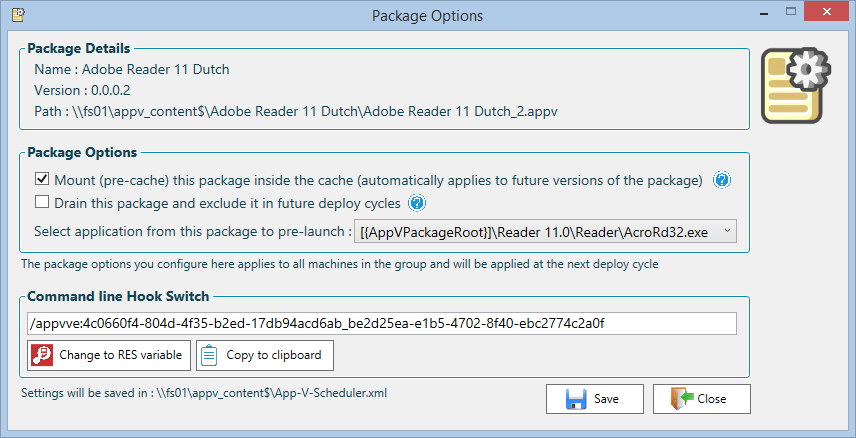The image size is (856, 438).
Task: Click the app icon in the title bar
Action: [17, 15]
